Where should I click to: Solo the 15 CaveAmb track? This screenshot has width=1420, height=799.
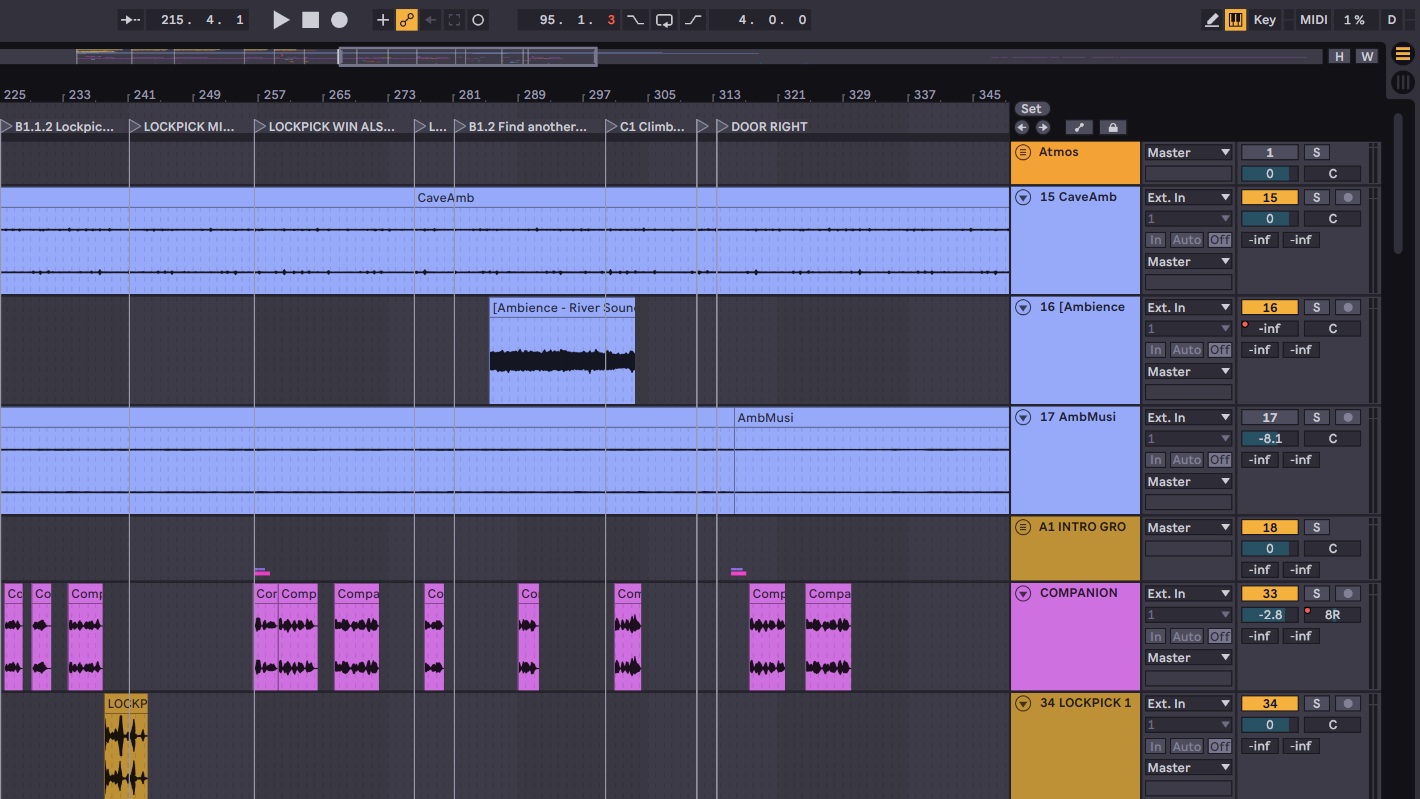point(1316,197)
